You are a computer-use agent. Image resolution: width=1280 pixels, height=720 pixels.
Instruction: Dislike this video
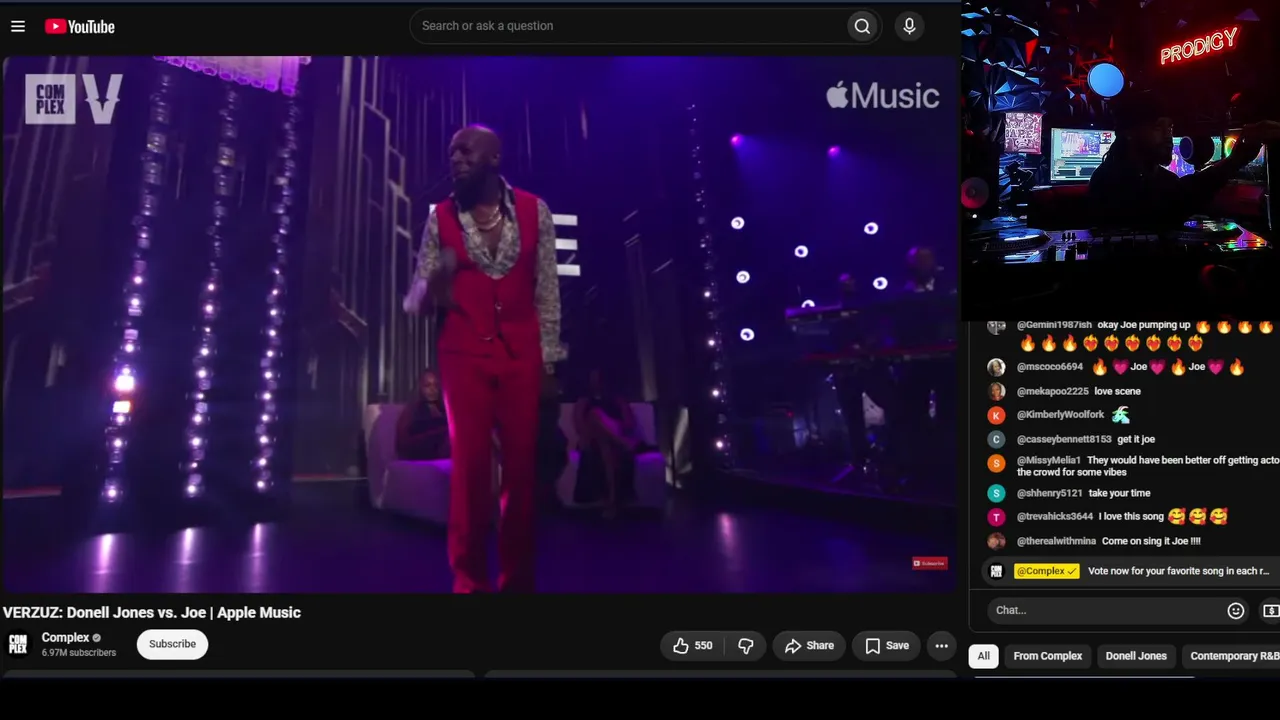tap(746, 646)
